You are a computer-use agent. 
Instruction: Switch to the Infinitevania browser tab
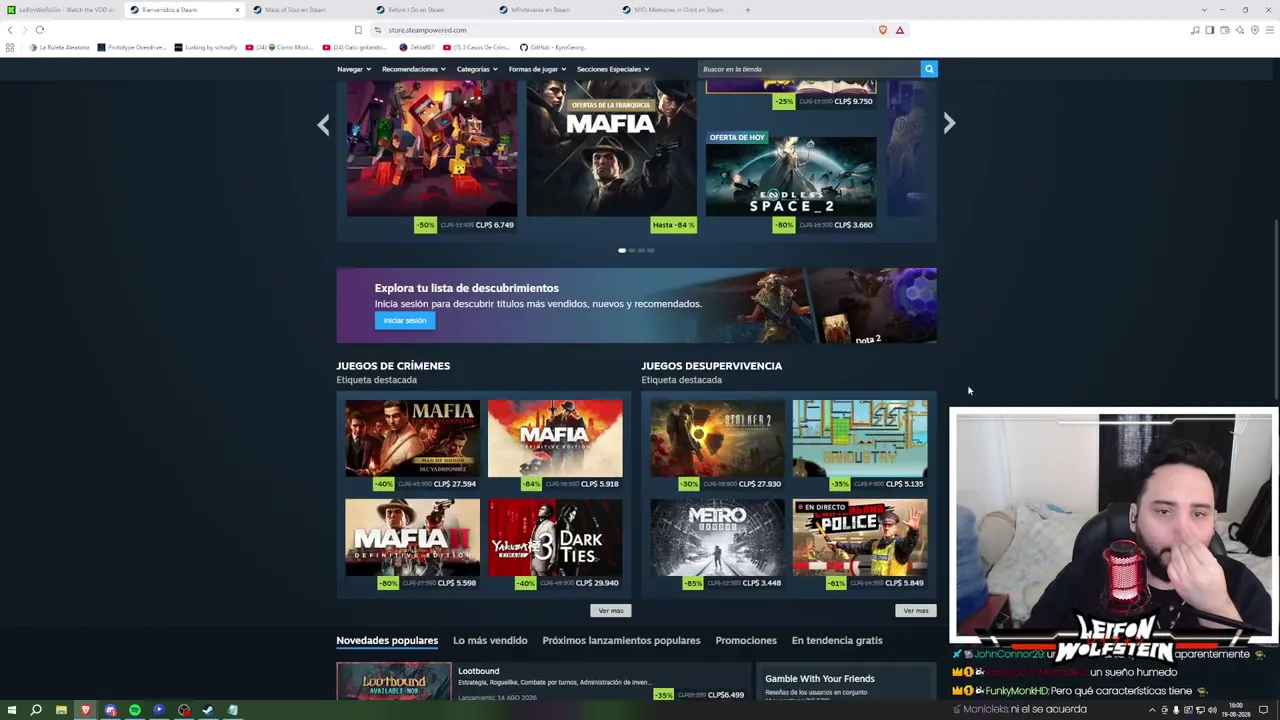553,10
